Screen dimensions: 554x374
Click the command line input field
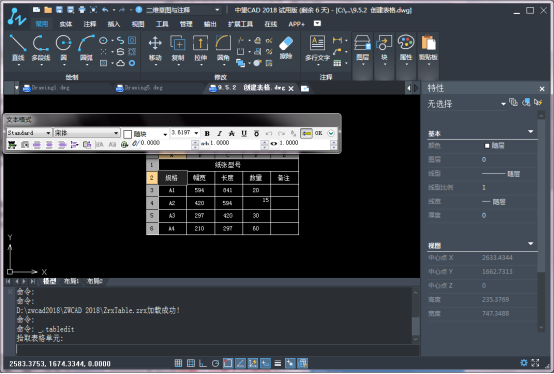[x=217, y=350]
